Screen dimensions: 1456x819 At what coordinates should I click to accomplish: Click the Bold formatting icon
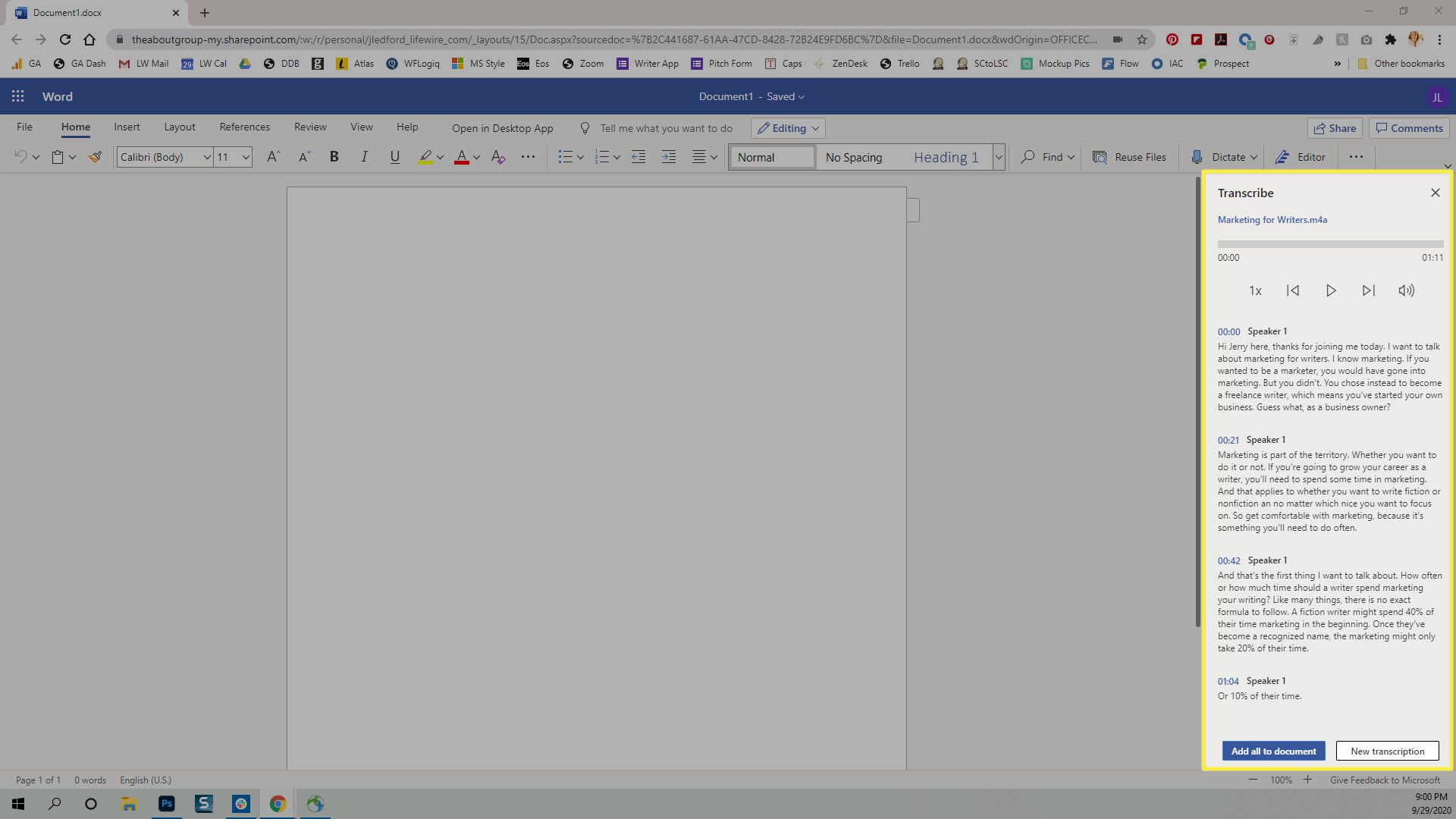pos(335,157)
